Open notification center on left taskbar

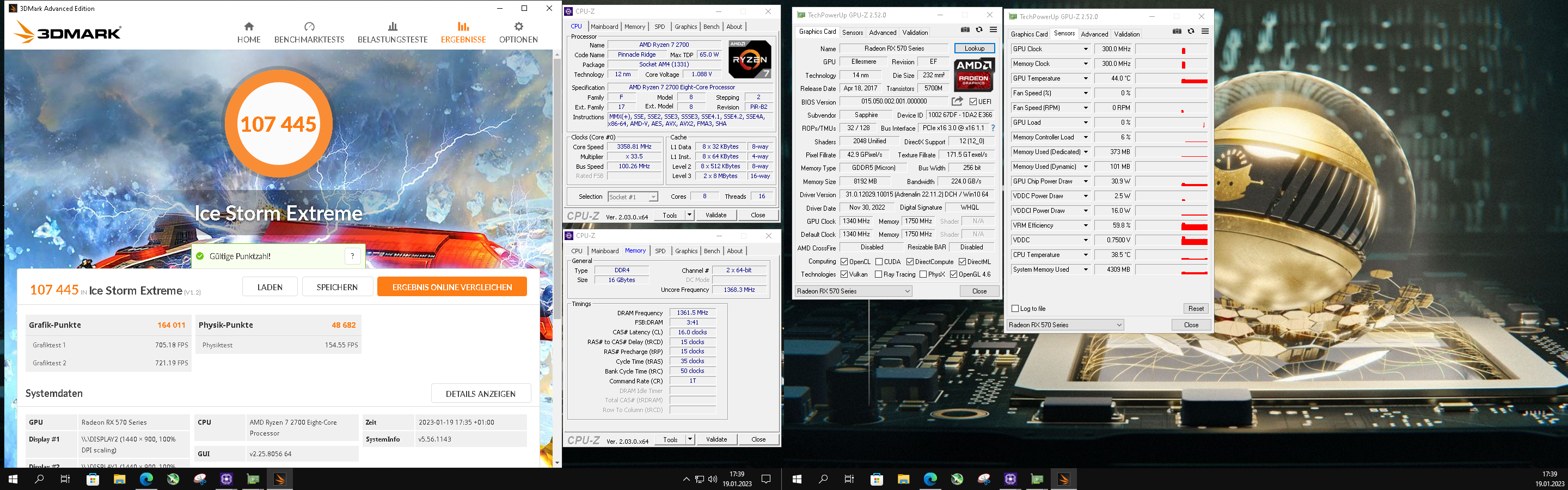click(x=767, y=479)
